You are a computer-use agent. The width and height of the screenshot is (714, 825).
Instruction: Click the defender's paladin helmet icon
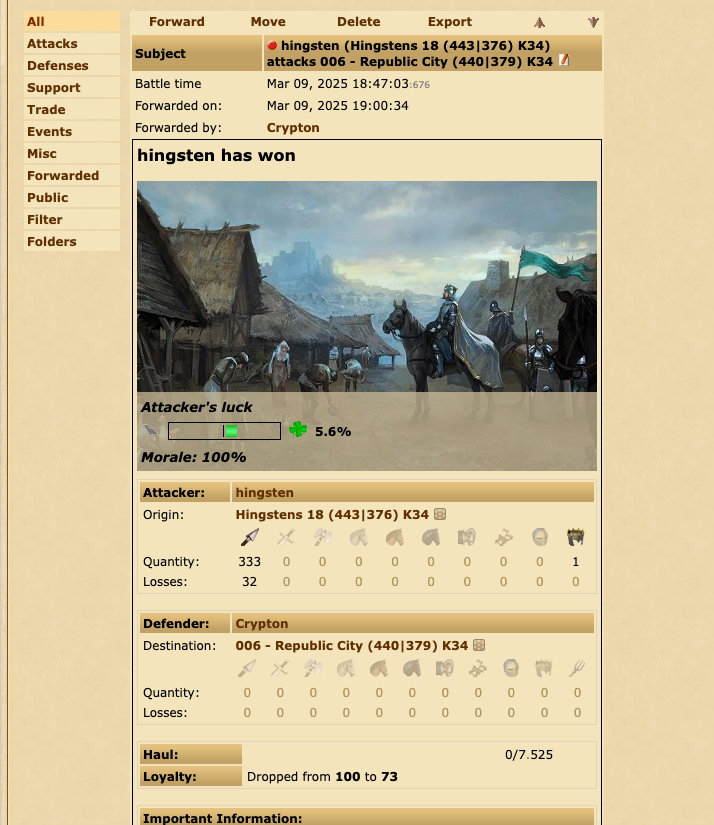click(x=511, y=669)
